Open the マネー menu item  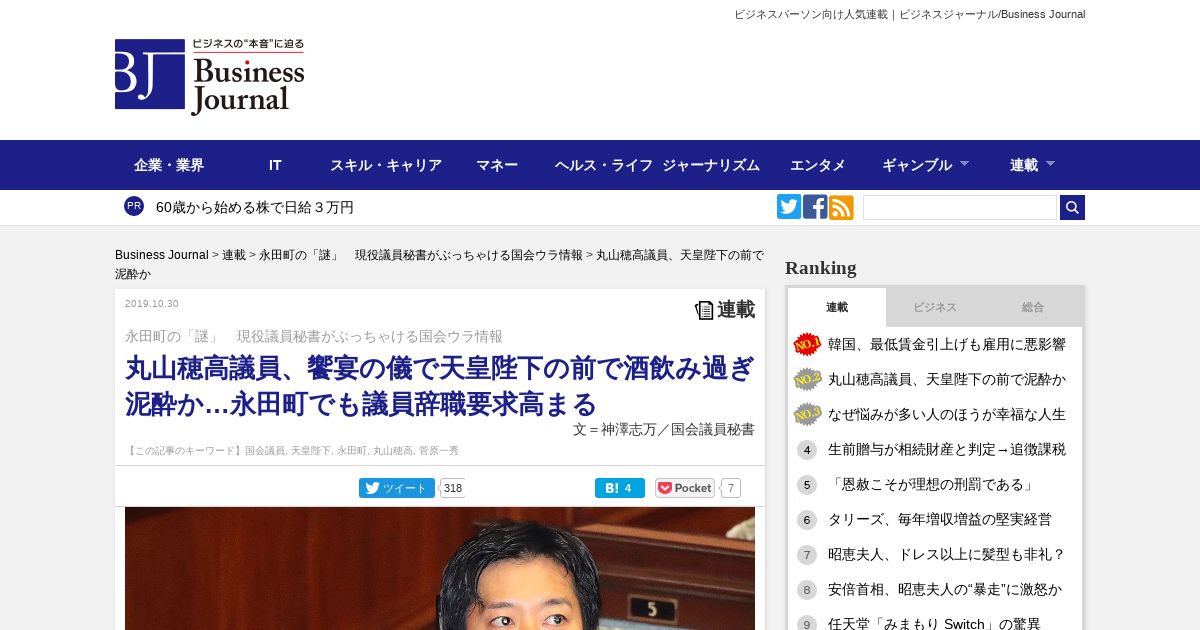point(497,165)
